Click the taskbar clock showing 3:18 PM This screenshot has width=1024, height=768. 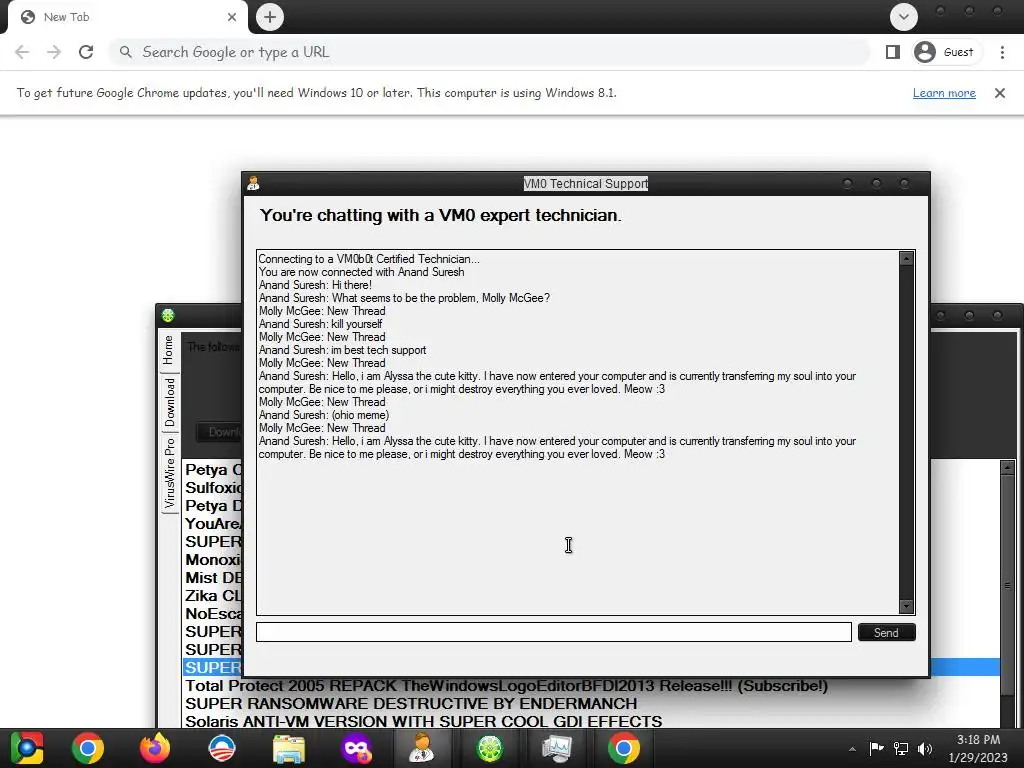click(x=978, y=748)
